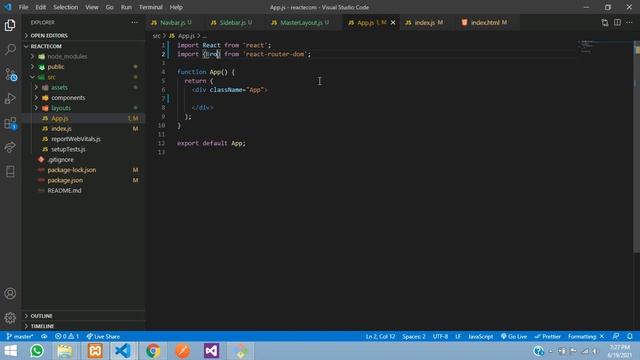Open WhatsApp from the Windows taskbar
640x360 pixels.
(37, 351)
